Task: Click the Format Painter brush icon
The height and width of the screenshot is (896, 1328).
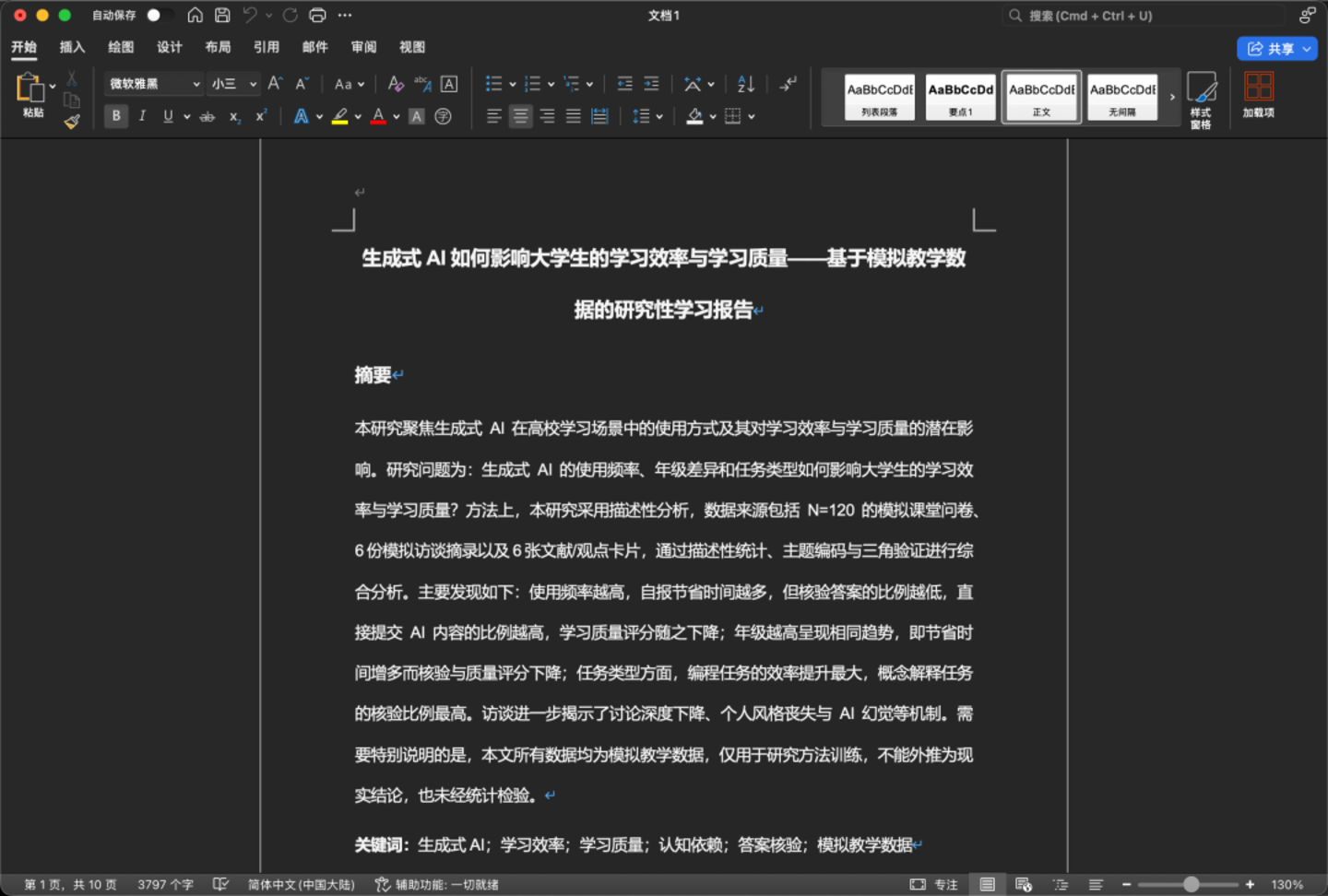Action: click(72, 121)
